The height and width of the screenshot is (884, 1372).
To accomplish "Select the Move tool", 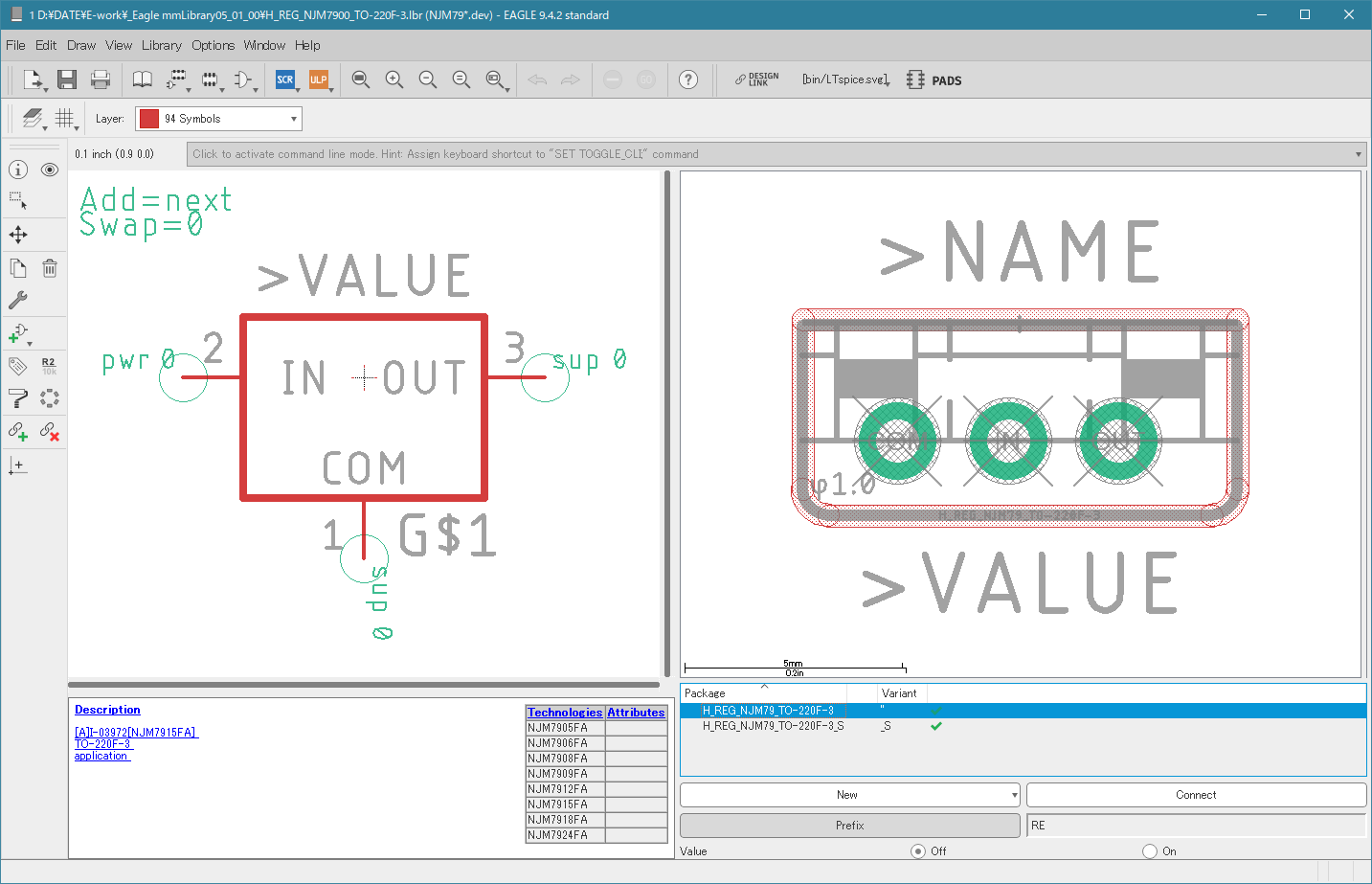I will click(18, 235).
